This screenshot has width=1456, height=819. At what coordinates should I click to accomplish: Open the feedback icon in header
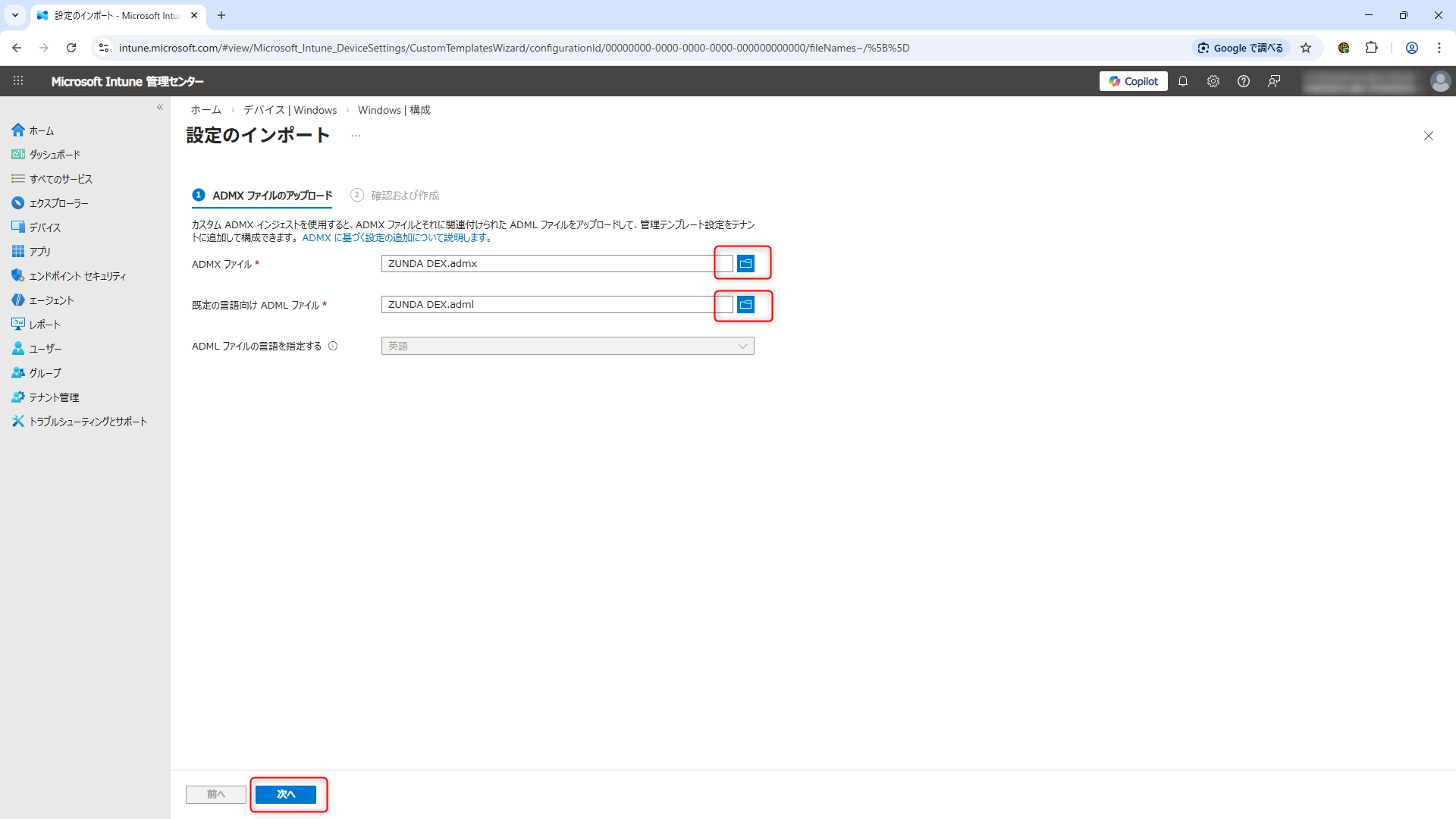pos(1273,81)
